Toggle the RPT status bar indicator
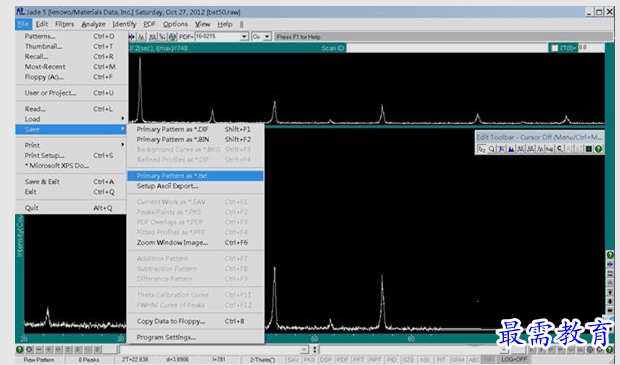620x365 pixels. coord(375,359)
